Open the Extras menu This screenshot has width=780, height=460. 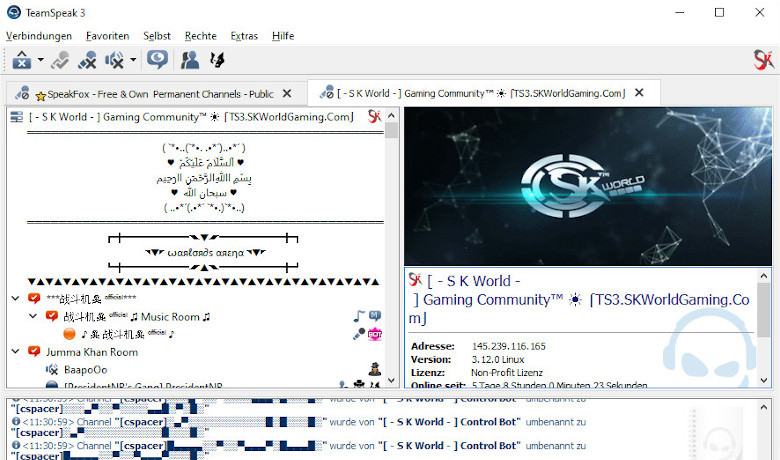pyautogui.click(x=244, y=36)
